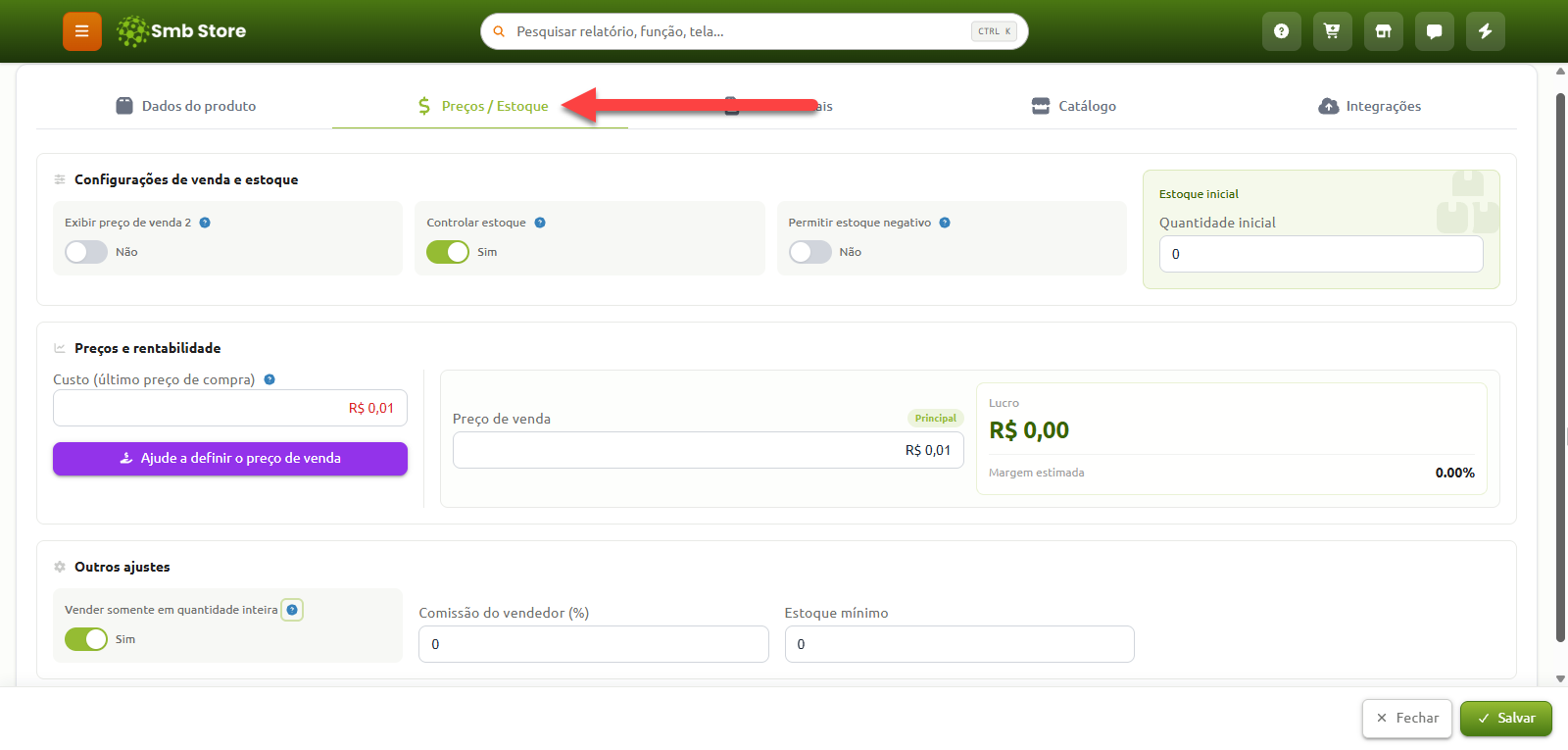
Task: Click the Comissão do vendedor (%) field
Action: tap(594, 644)
